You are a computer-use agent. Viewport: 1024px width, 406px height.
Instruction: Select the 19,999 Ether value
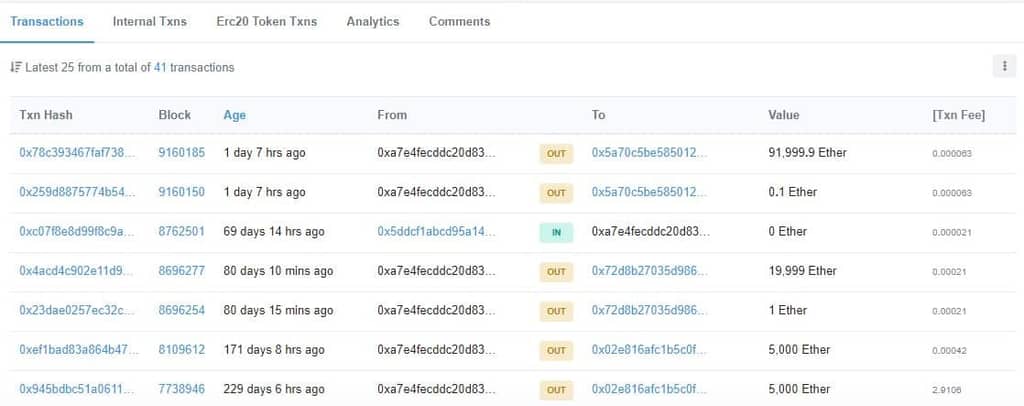coord(803,271)
